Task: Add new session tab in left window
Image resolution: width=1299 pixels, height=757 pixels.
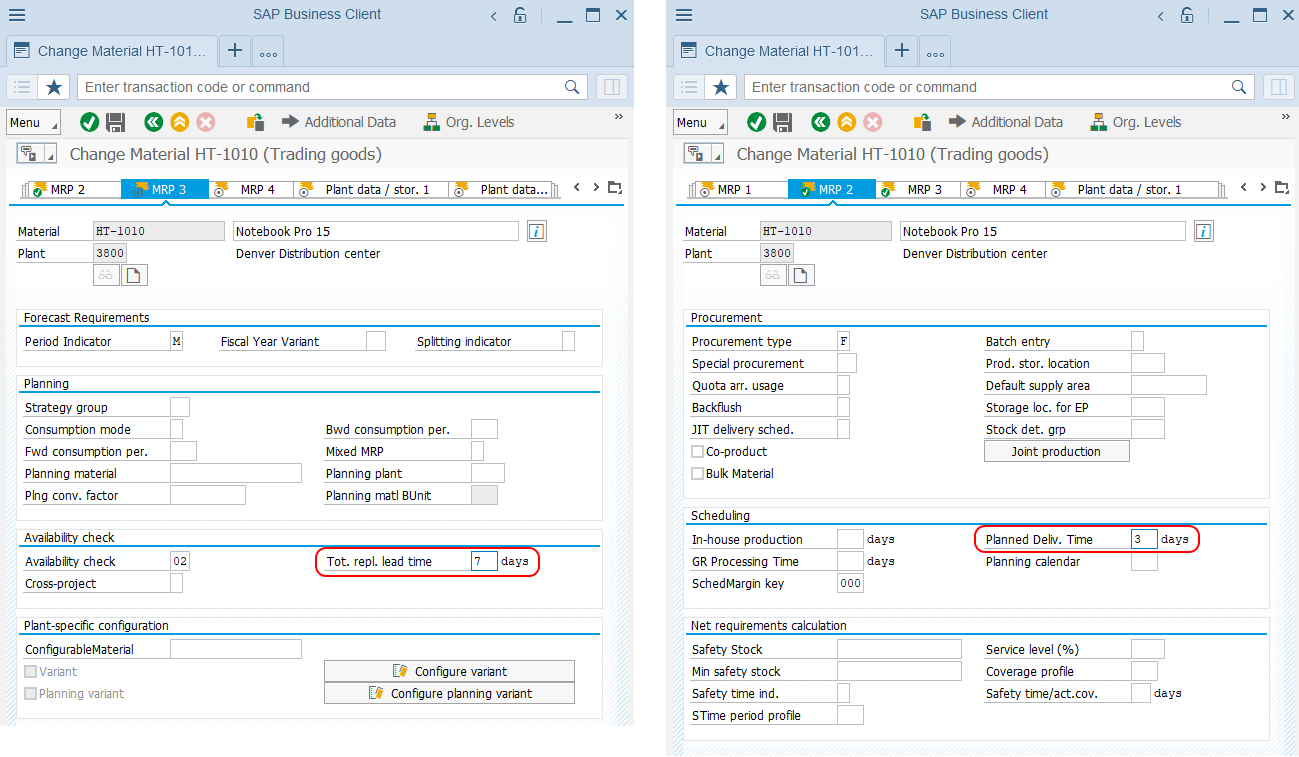Action: tap(234, 50)
